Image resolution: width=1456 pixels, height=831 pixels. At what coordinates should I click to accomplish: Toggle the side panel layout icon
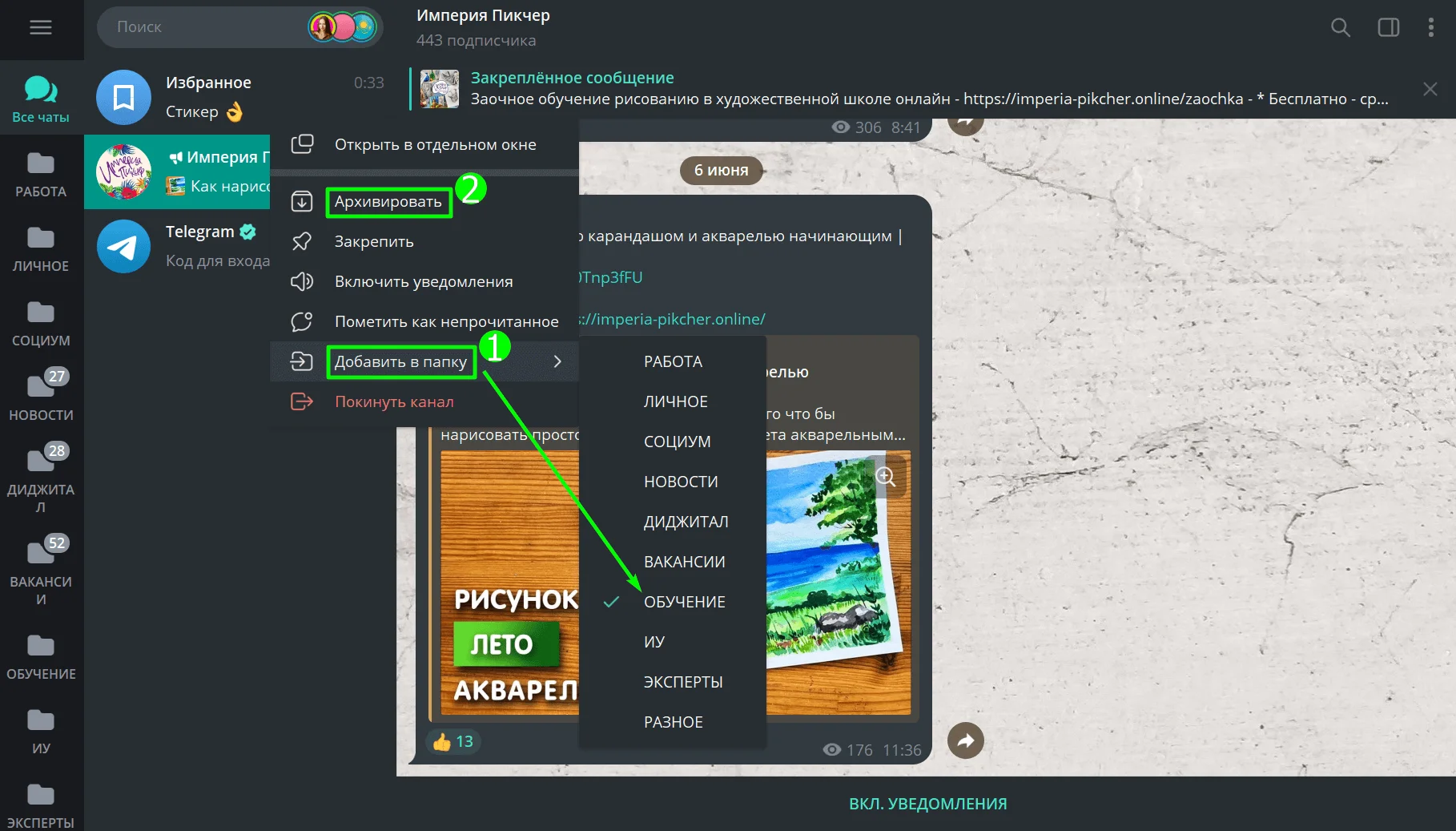coord(1388,27)
